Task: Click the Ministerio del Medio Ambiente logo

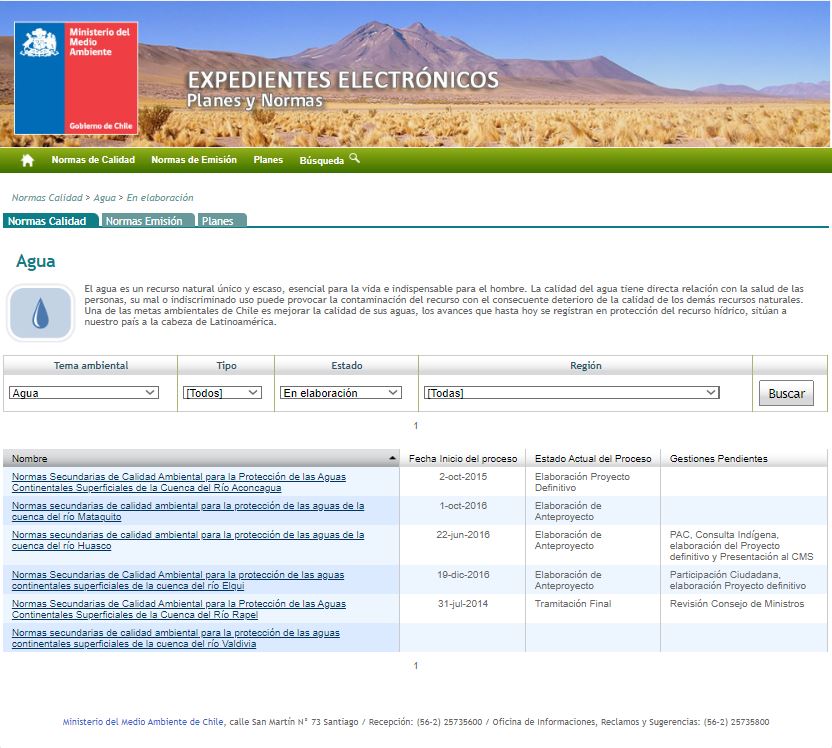Action: [76, 78]
